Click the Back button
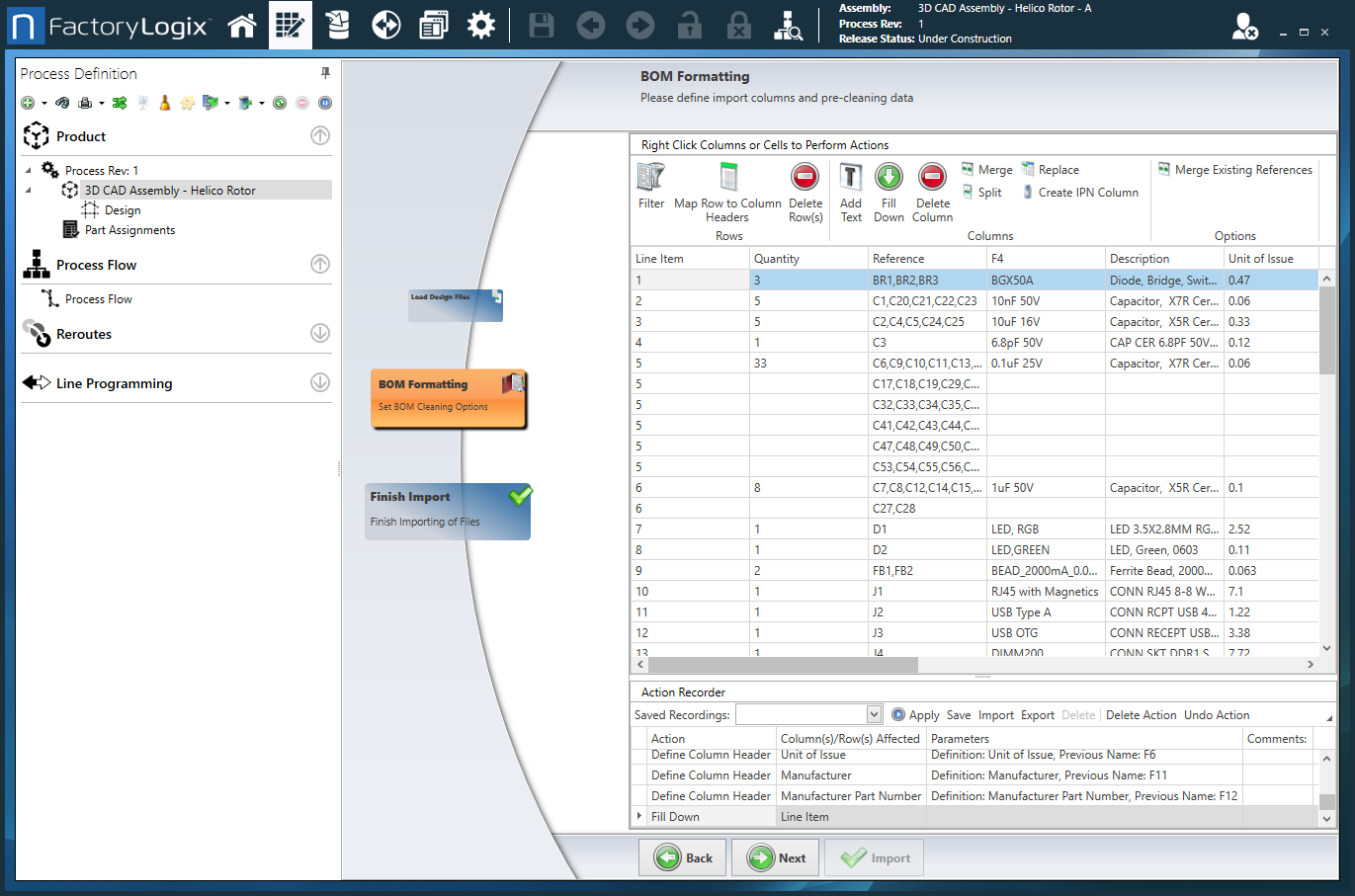 pyautogui.click(x=683, y=857)
